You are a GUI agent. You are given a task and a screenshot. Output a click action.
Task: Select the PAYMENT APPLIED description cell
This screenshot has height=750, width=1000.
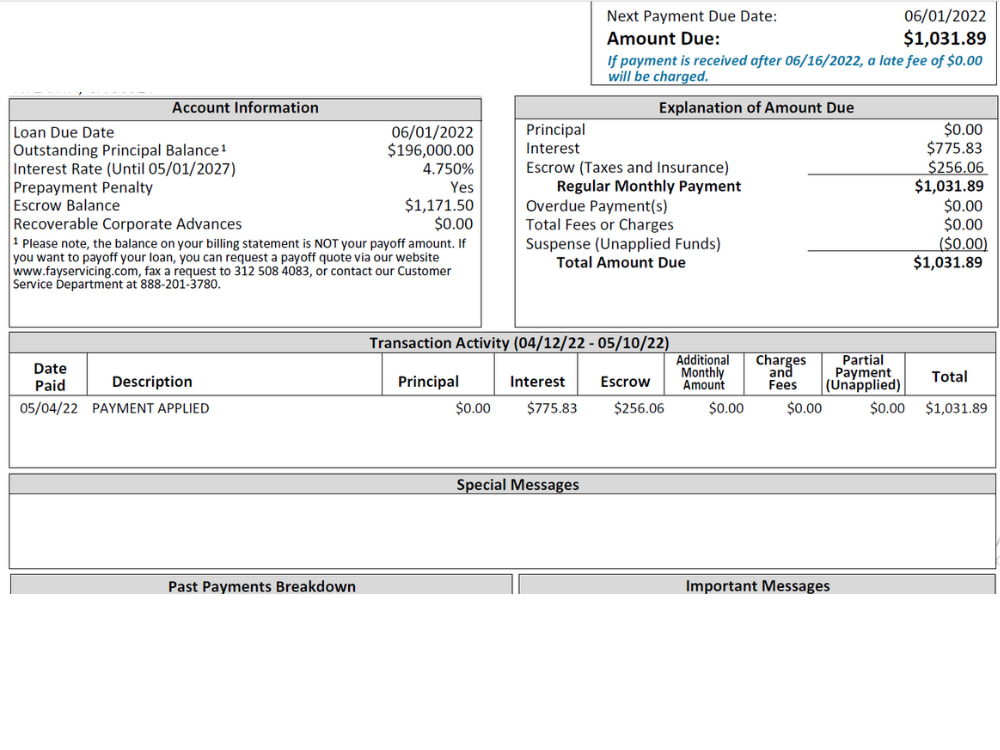click(151, 408)
